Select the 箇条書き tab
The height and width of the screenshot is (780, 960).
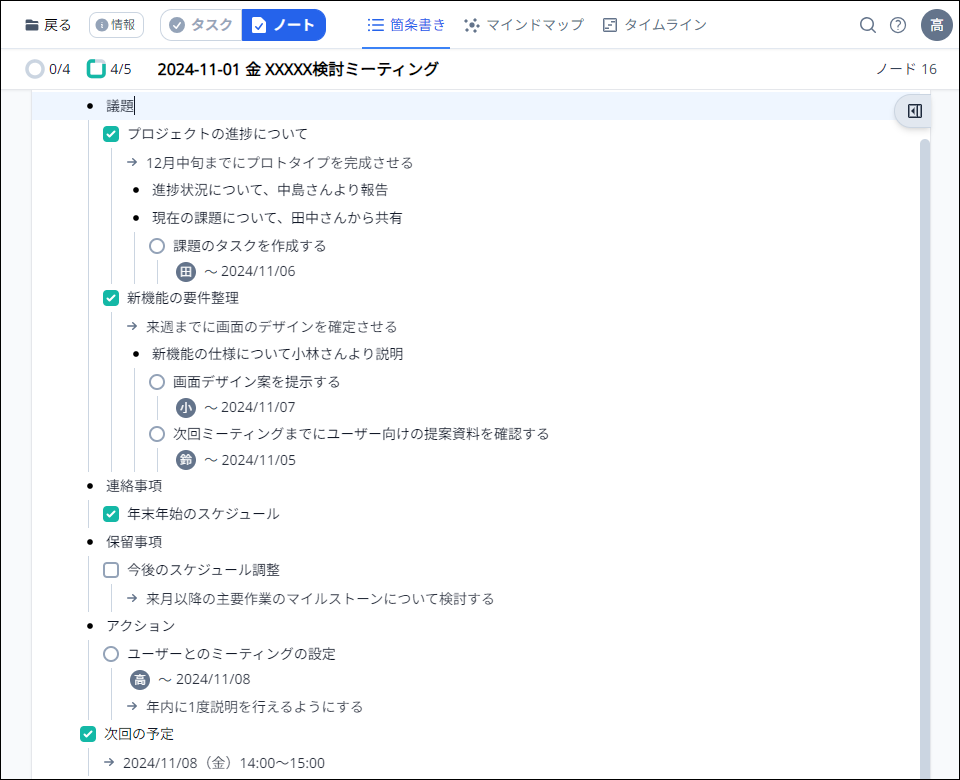coord(406,25)
